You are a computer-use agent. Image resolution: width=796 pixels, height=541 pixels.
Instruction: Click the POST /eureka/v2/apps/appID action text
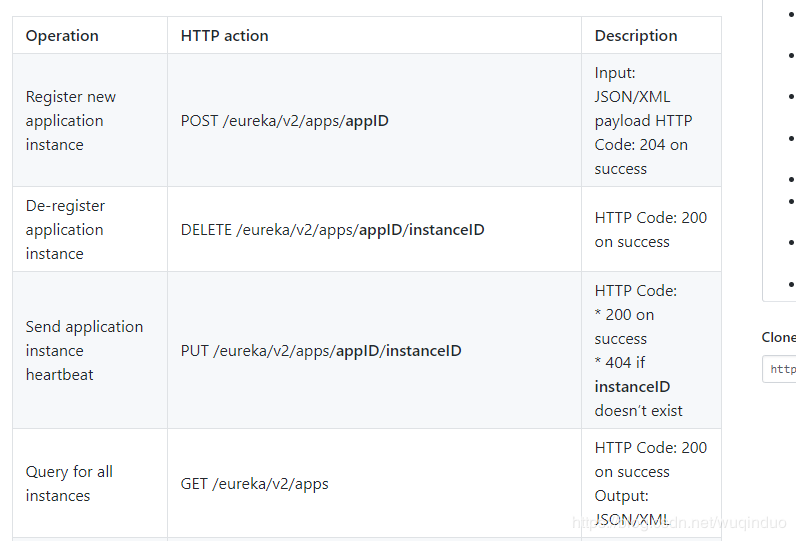pyautogui.click(x=284, y=121)
